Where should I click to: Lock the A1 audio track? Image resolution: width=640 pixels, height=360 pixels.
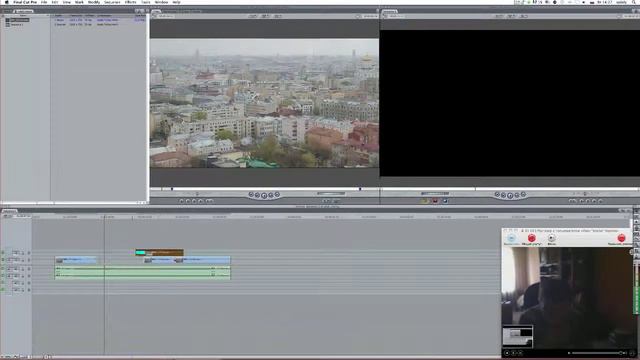click(x=23, y=269)
